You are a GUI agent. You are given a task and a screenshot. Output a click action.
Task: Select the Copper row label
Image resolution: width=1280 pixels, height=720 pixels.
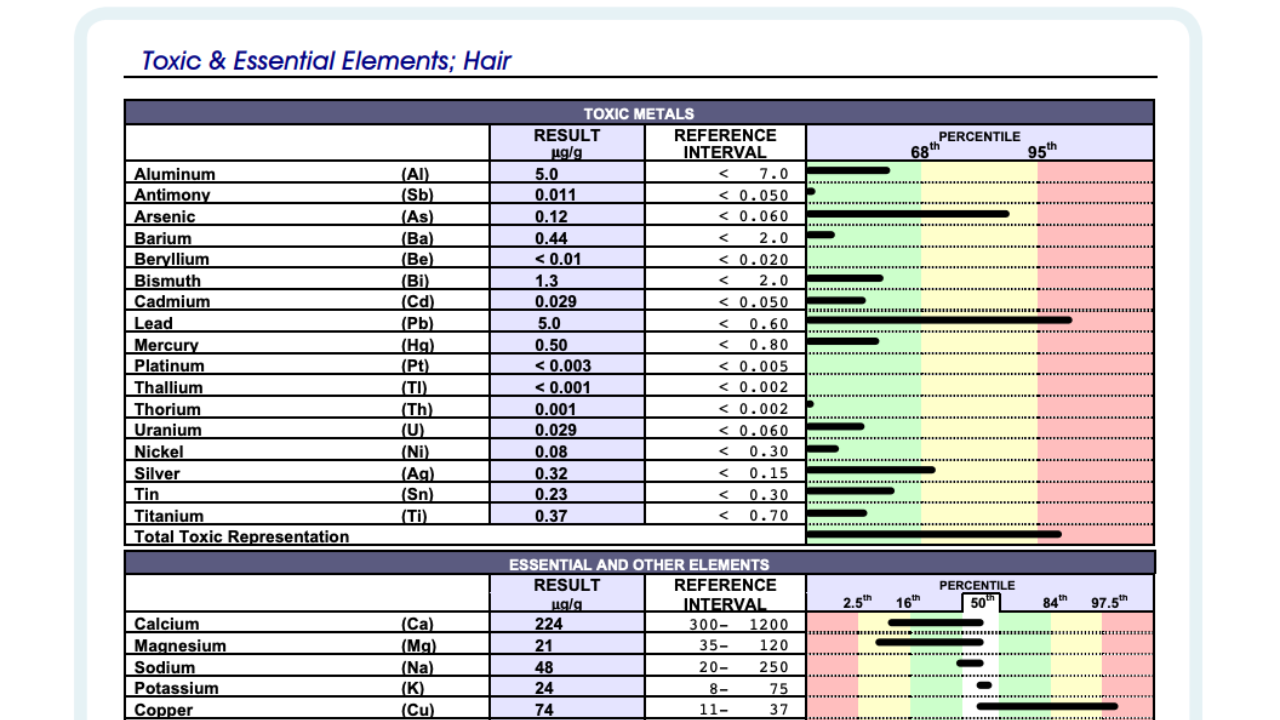coord(164,710)
